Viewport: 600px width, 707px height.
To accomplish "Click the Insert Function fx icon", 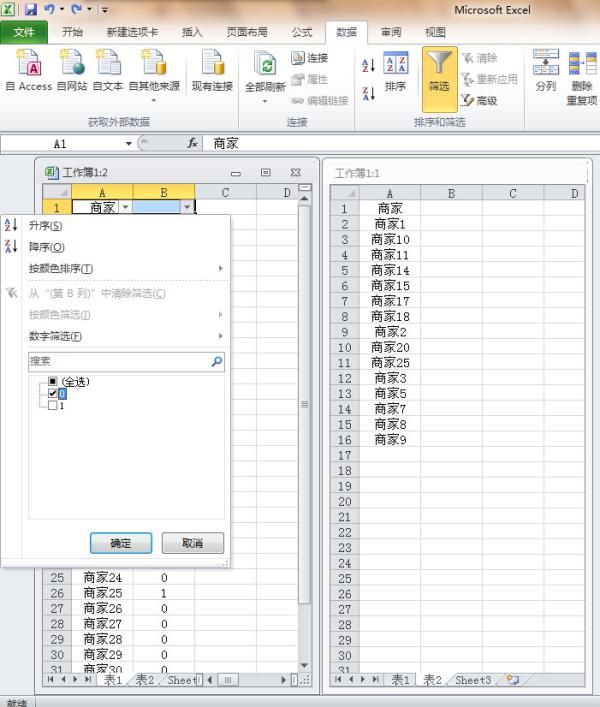I will pos(192,143).
